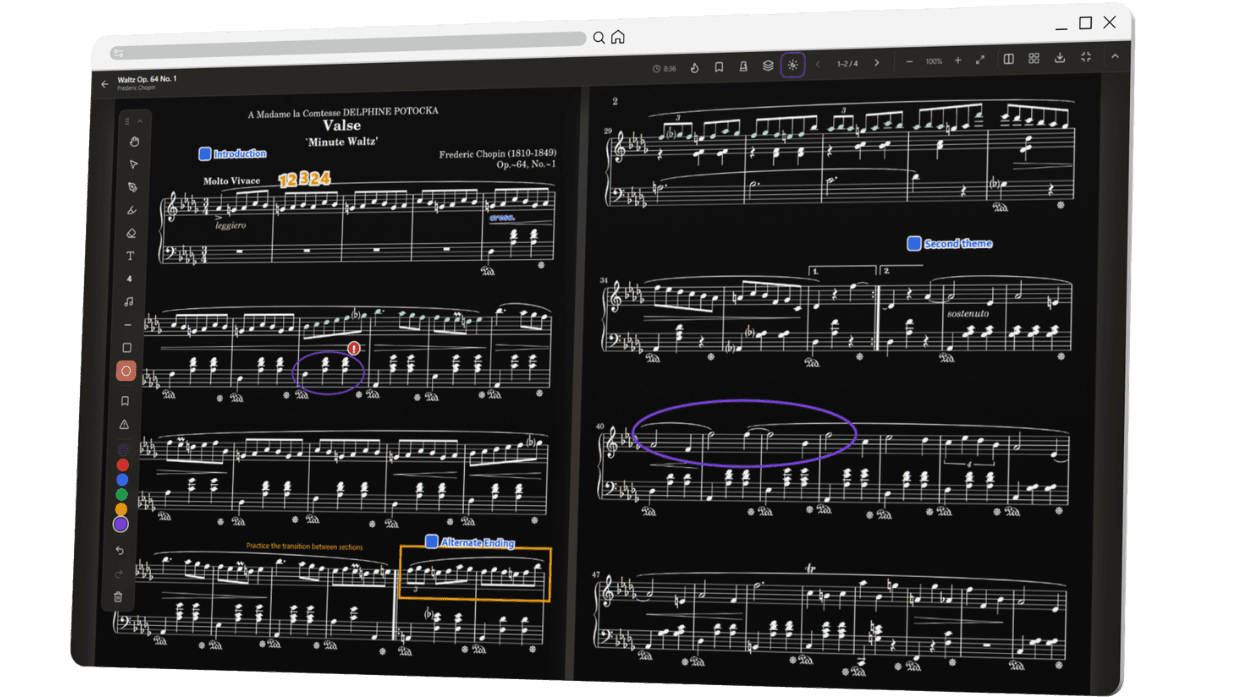Click the Undo arrow in annotation toolbar
Viewport: 1240px width, 697px height.
click(120, 551)
